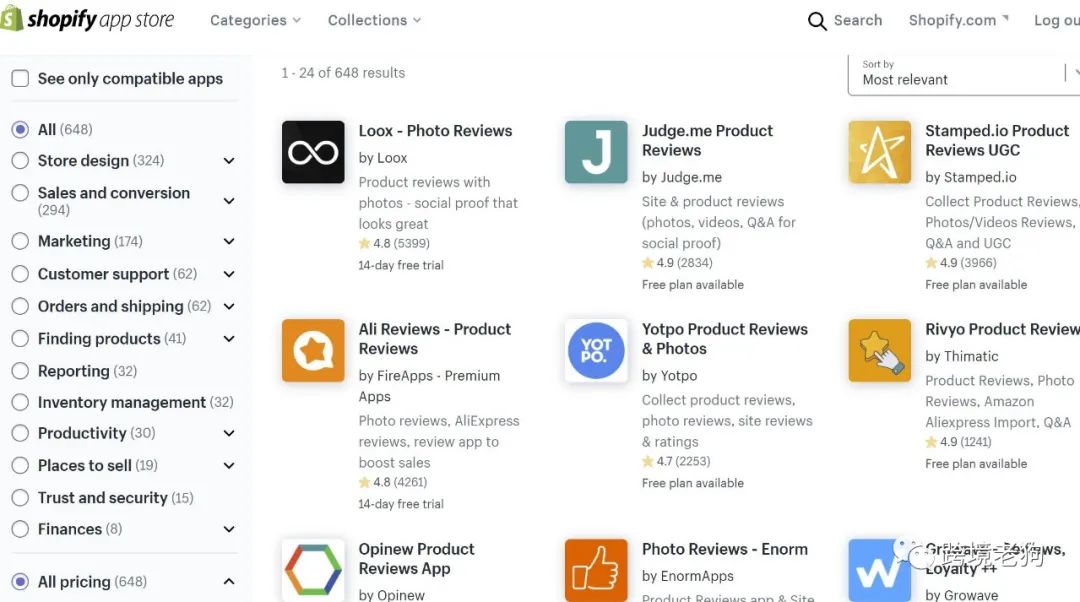Click Loox '14-day free trial' text
The width and height of the screenshot is (1080, 602).
[401, 265]
